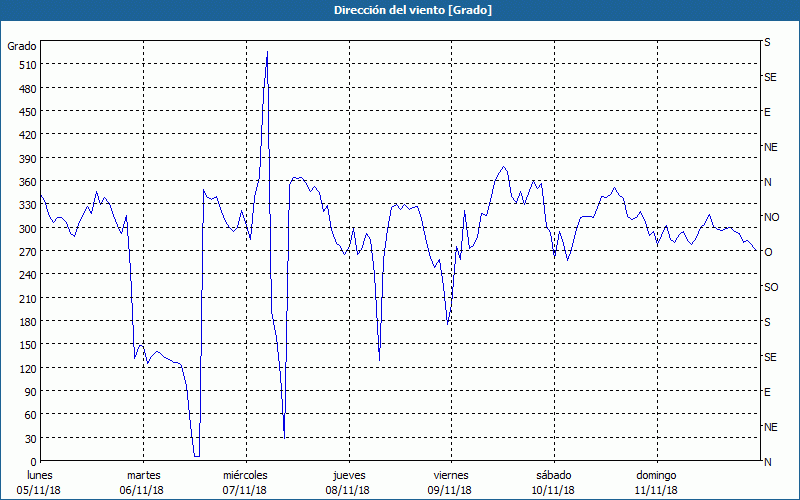800x500 pixels.
Task: Click the 'O' compass label
Action: tap(768, 252)
